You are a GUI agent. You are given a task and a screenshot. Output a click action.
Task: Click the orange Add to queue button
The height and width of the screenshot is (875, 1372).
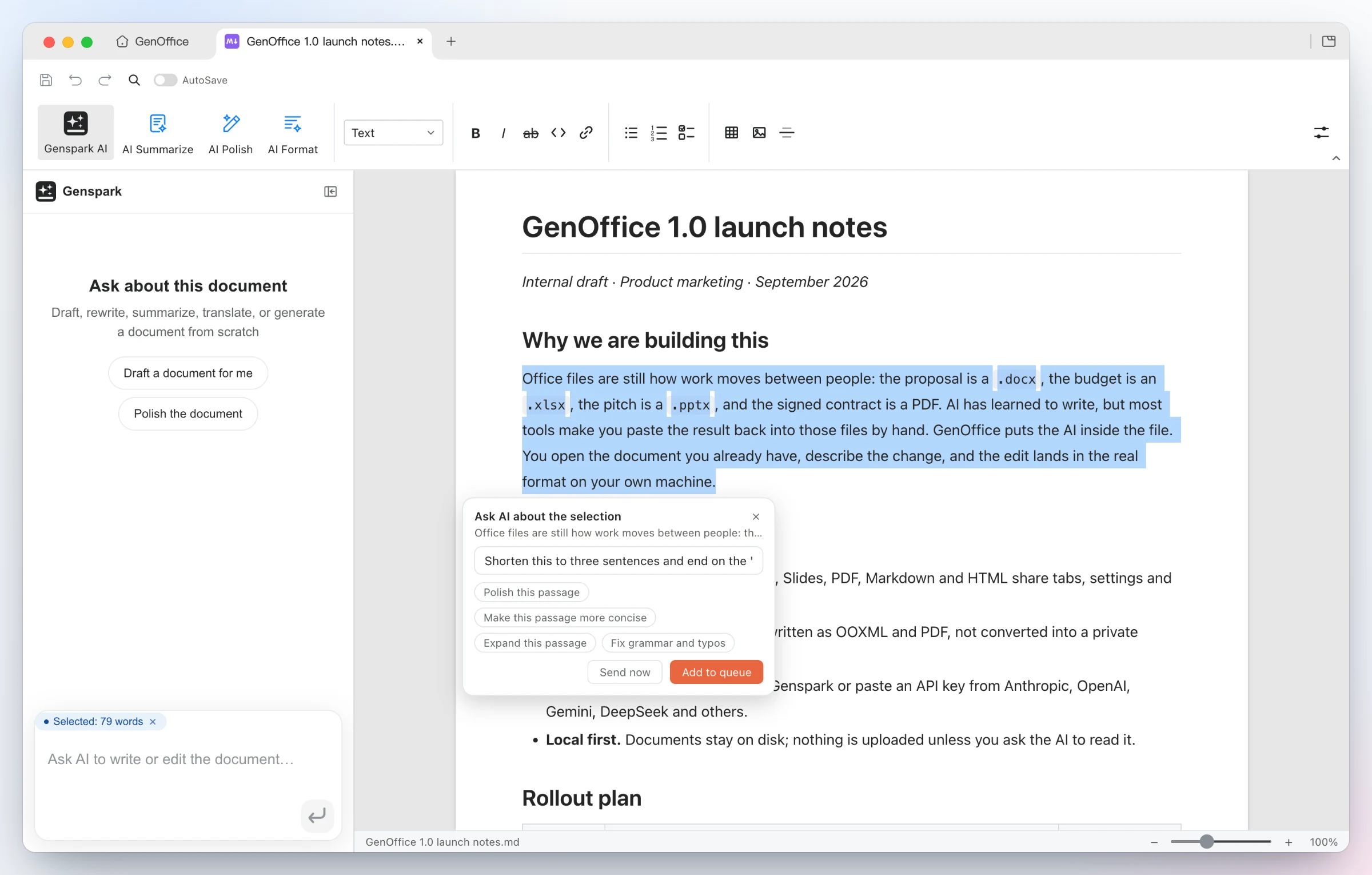click(x=716, y=673)
